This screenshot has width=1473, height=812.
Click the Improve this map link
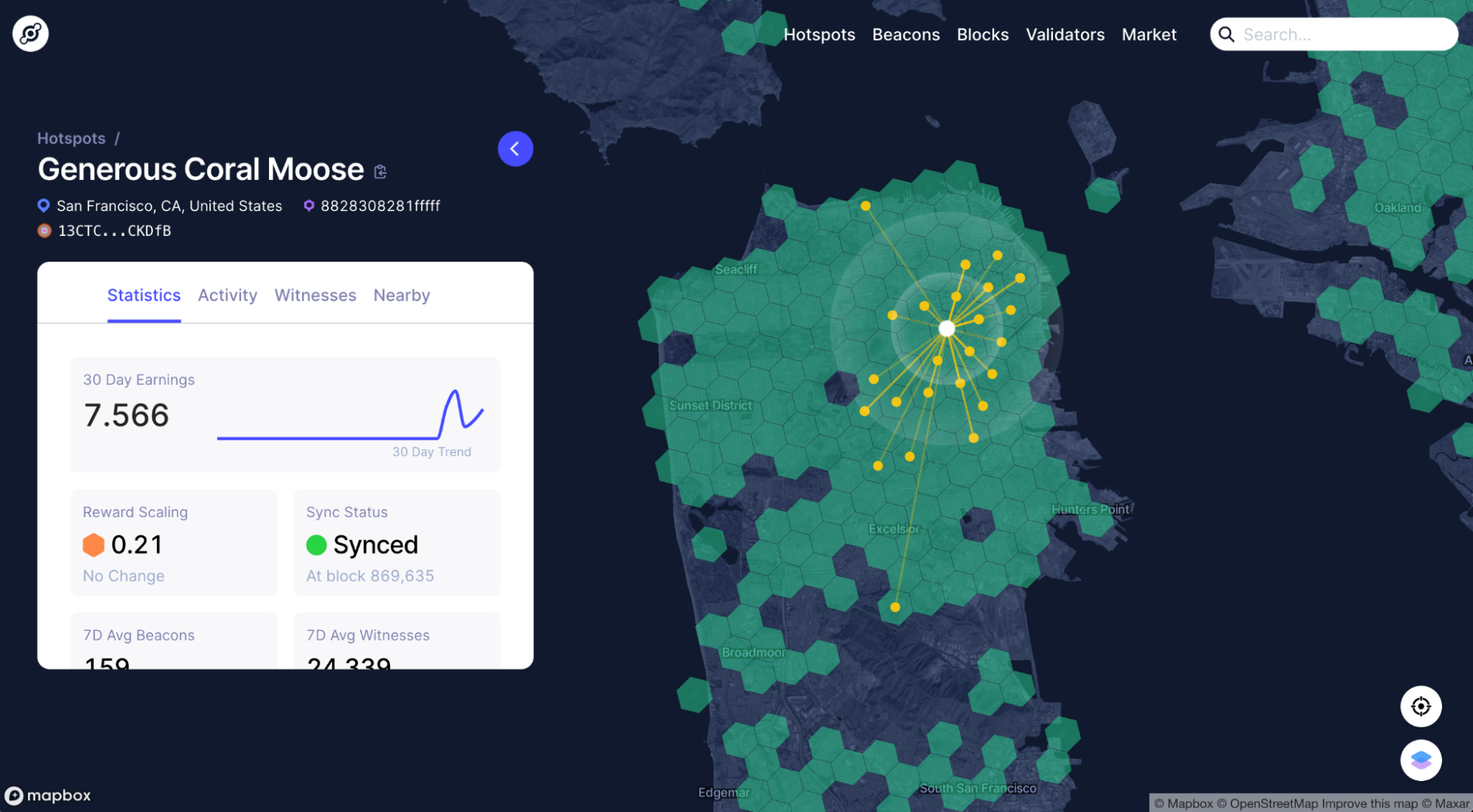point(1369,803)
